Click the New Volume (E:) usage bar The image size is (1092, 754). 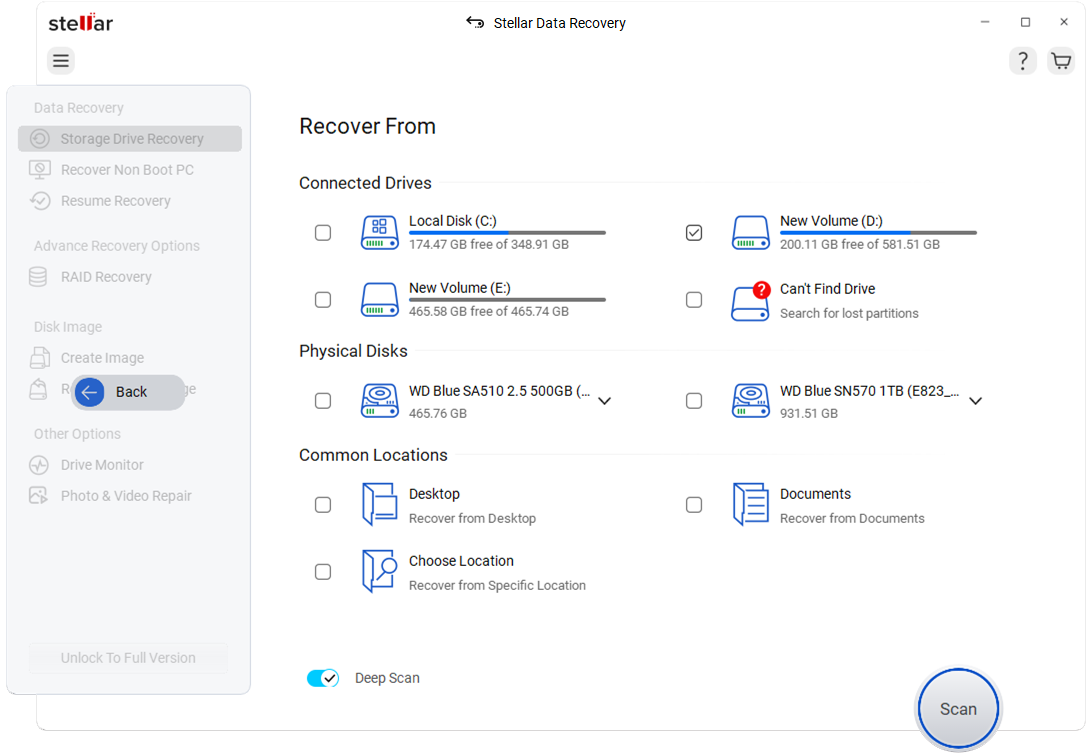[507, 300]
